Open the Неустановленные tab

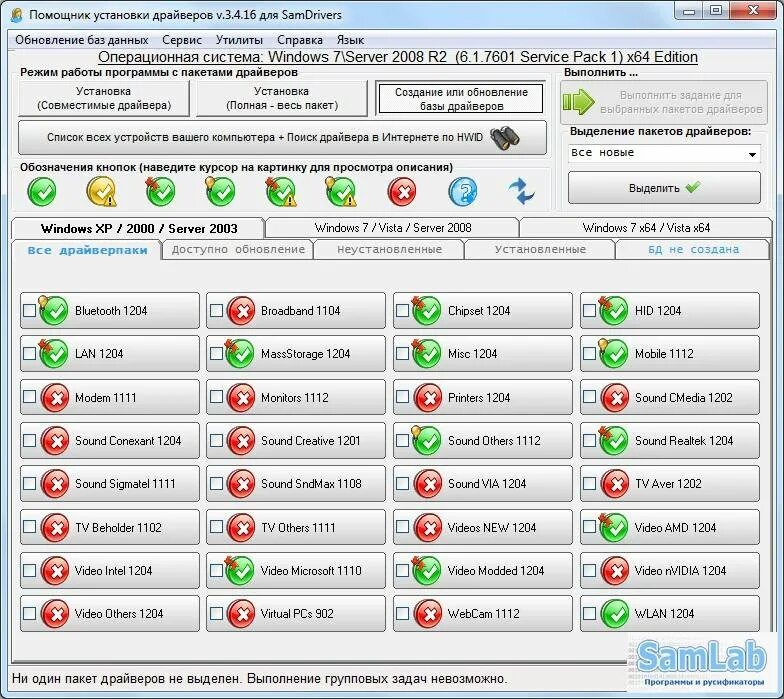389,250
